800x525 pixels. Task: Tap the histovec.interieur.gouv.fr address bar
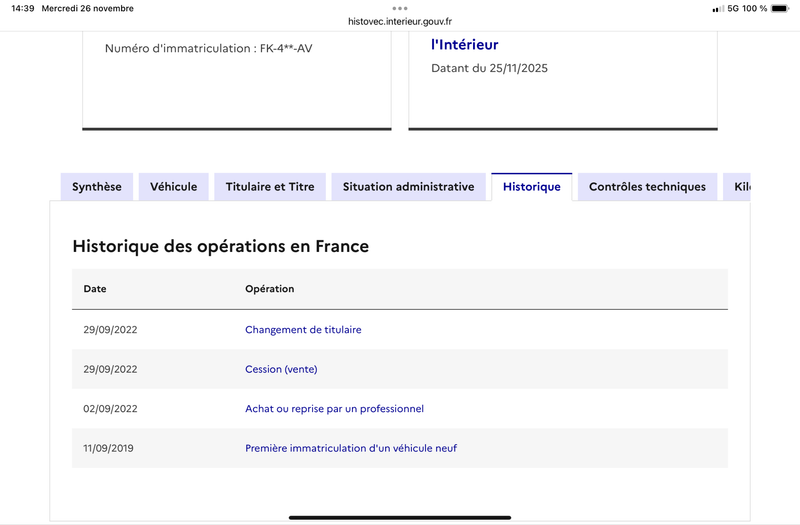tap(400, 21)
